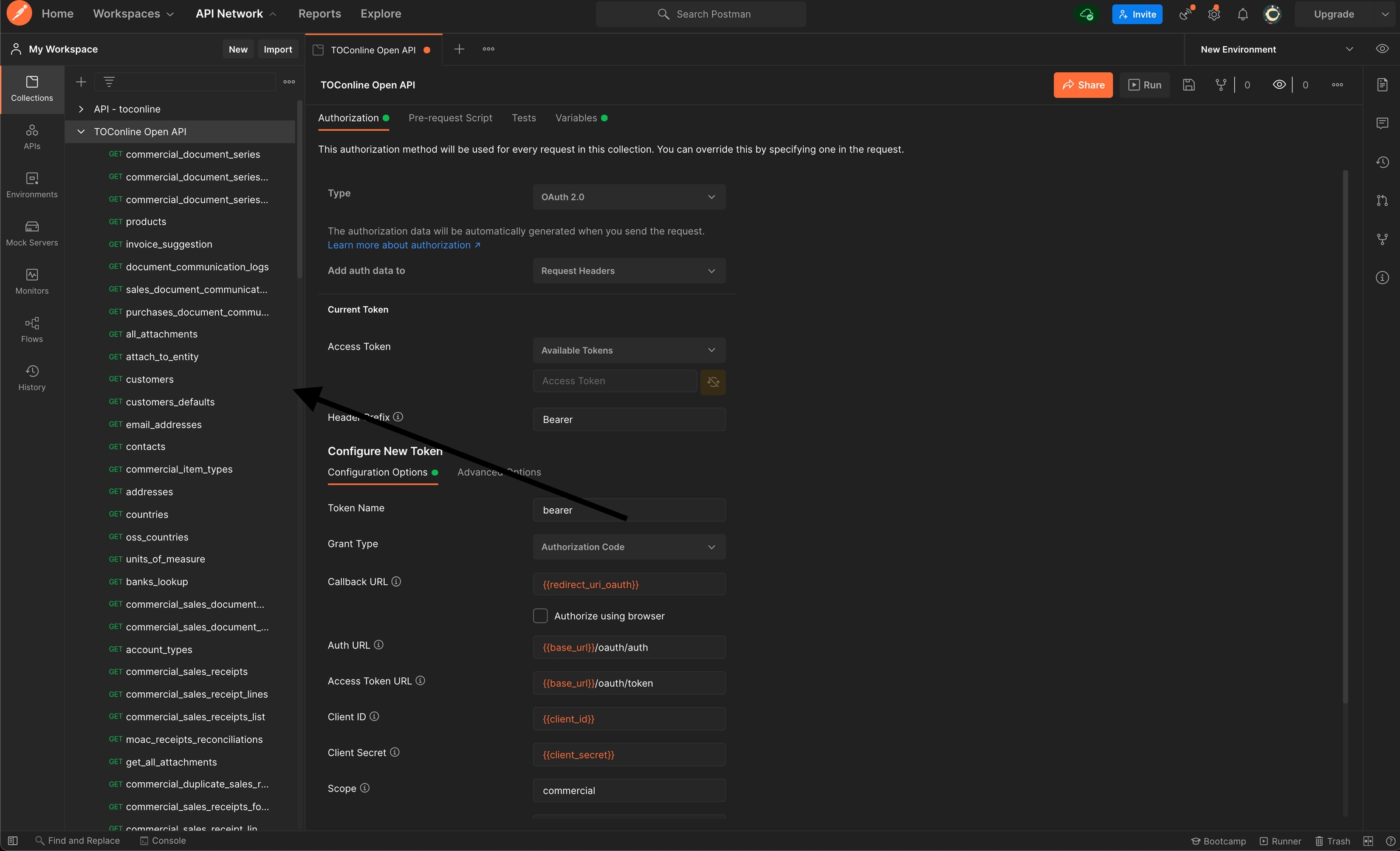Open the notifications bell

pyautogui.click(x=1243, y=14)
